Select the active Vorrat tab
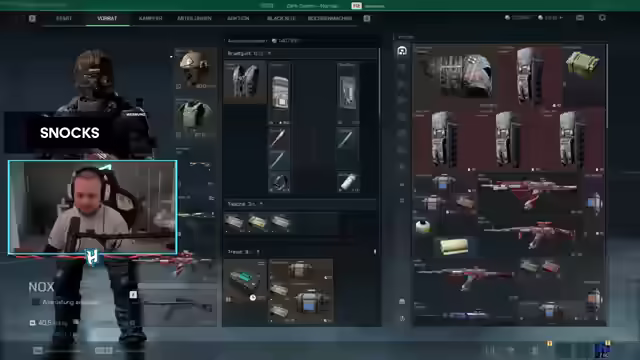 coord(107,18)
